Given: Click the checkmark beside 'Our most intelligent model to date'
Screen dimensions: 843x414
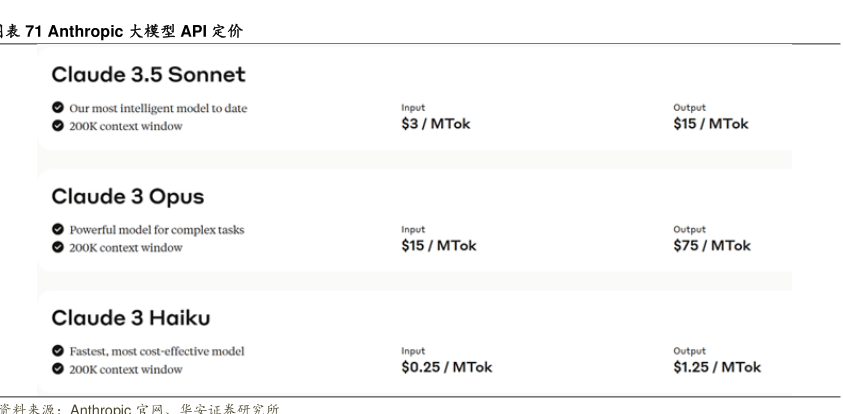Looking at the screenshot, I should click(x=58, y=108).
